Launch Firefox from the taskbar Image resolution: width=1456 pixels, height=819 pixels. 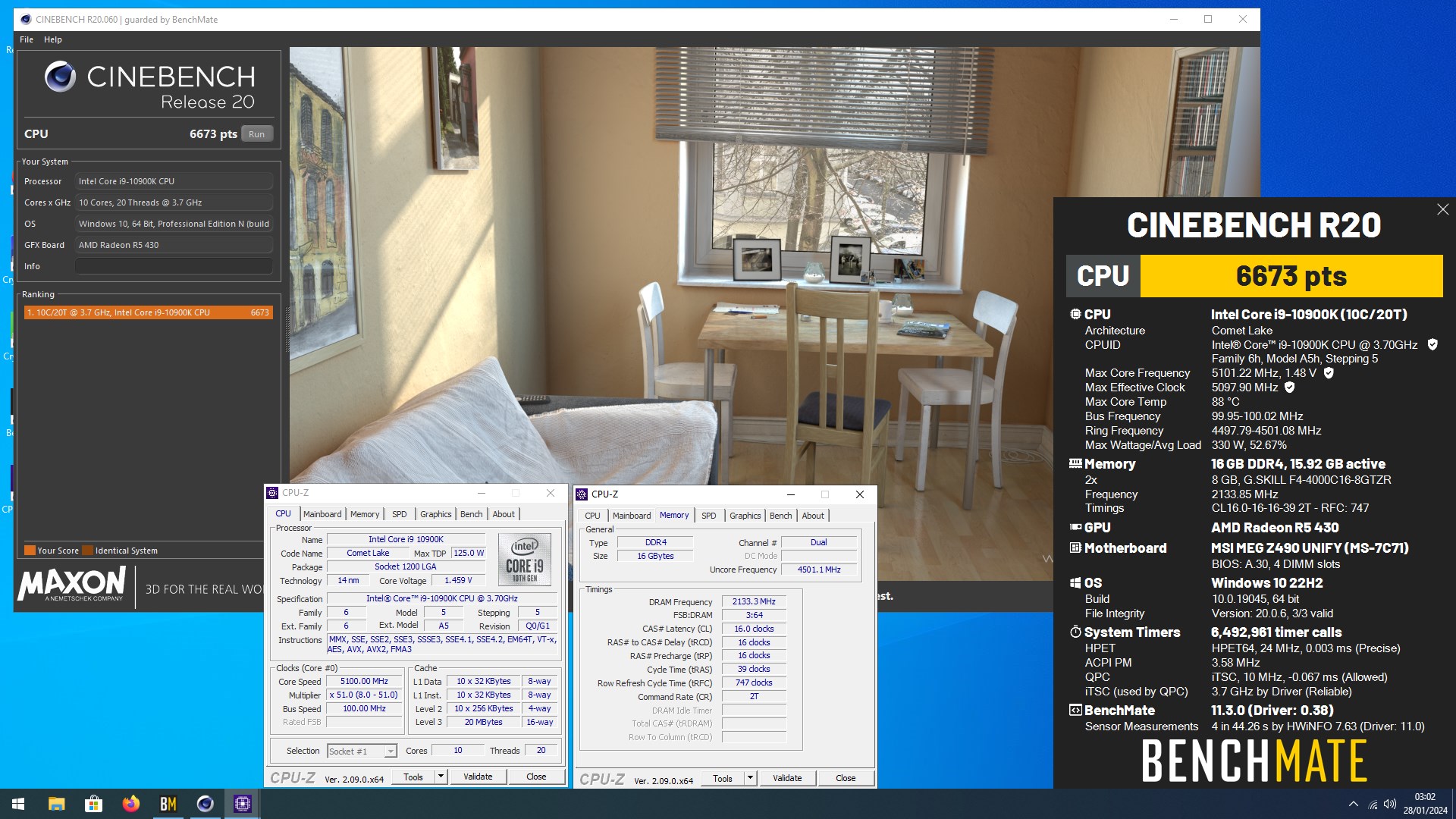click(x=130, y=804)
